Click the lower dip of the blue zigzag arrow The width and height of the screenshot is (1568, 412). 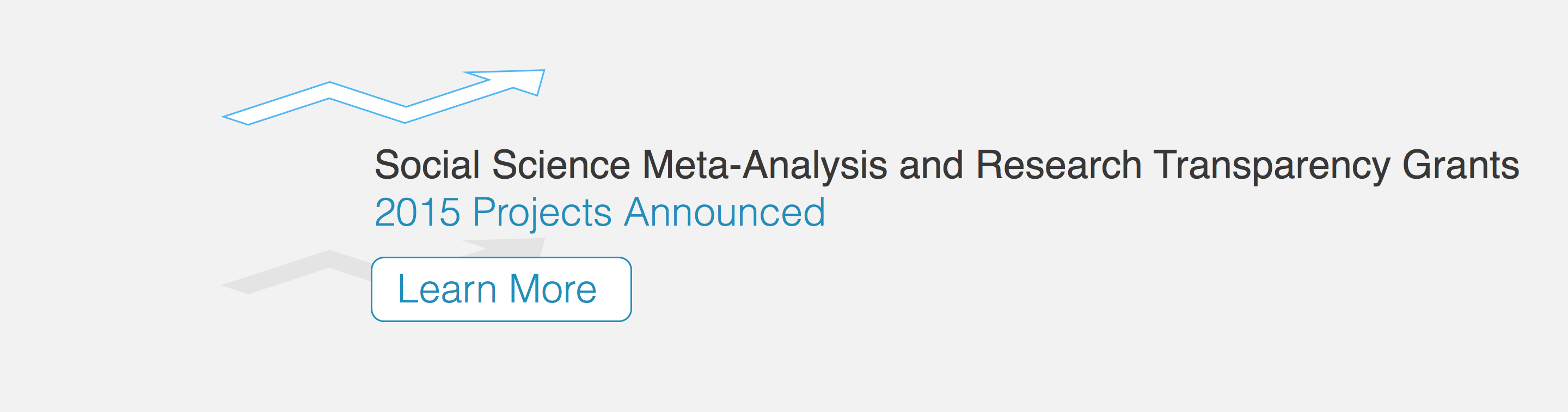(x=406, y=114)
